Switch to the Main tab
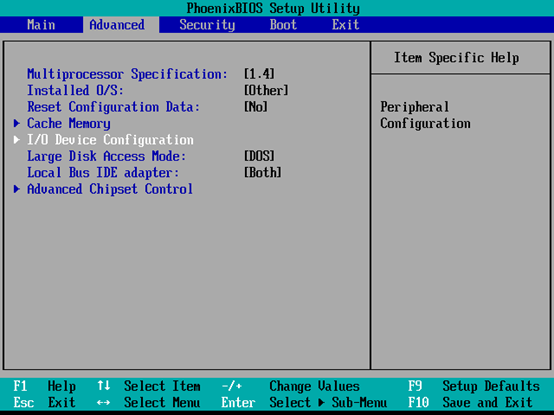The width and height of the screenshot is (554, 415). [x=41, y=25]
